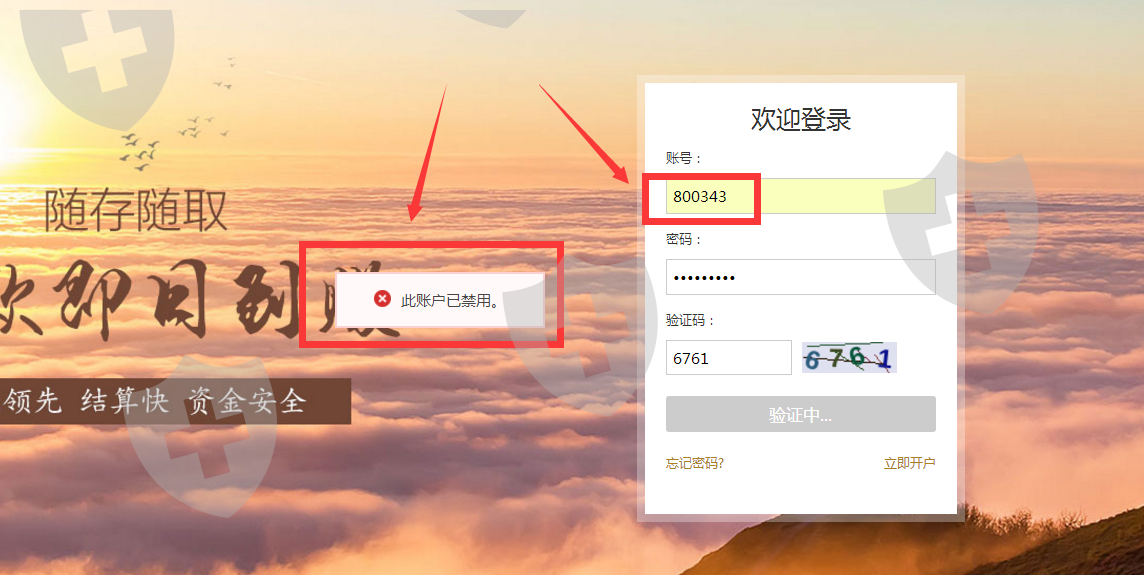This screenshot has width=1144, height=575.
Task: Focus the 账号 field containing 800343
Action: [x=800, y=196]
